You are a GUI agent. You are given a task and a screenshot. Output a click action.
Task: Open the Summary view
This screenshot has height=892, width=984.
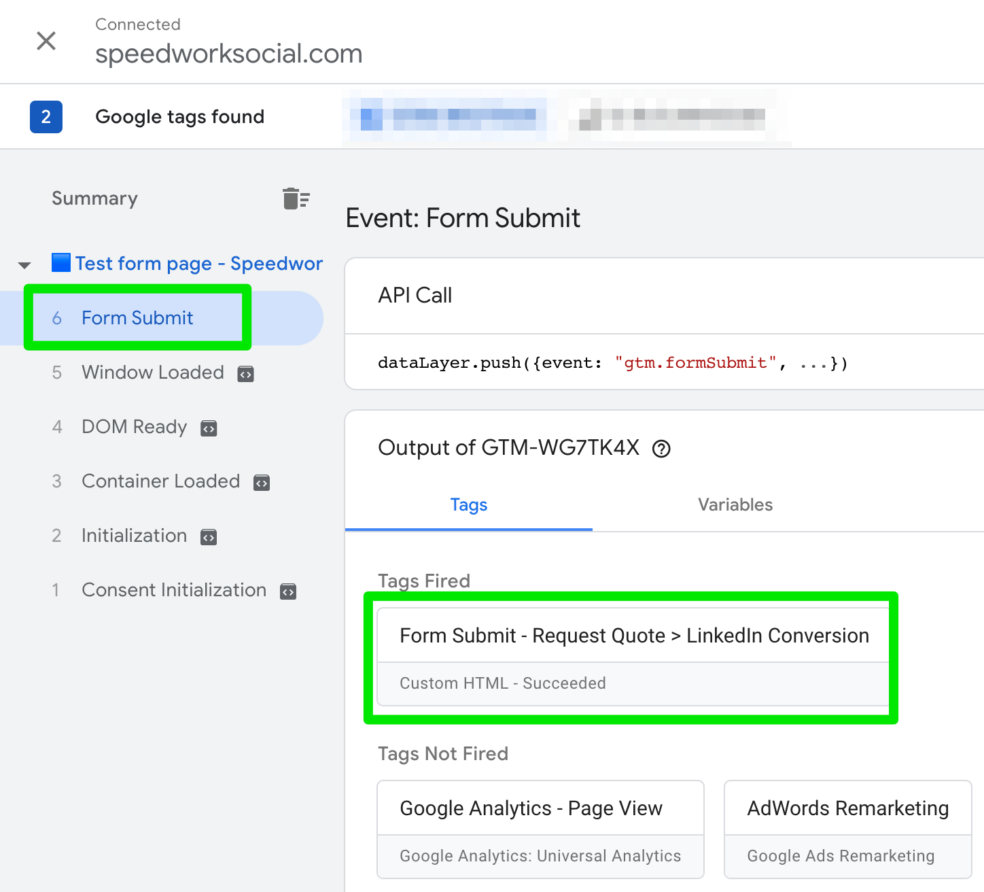coord(94,198)
